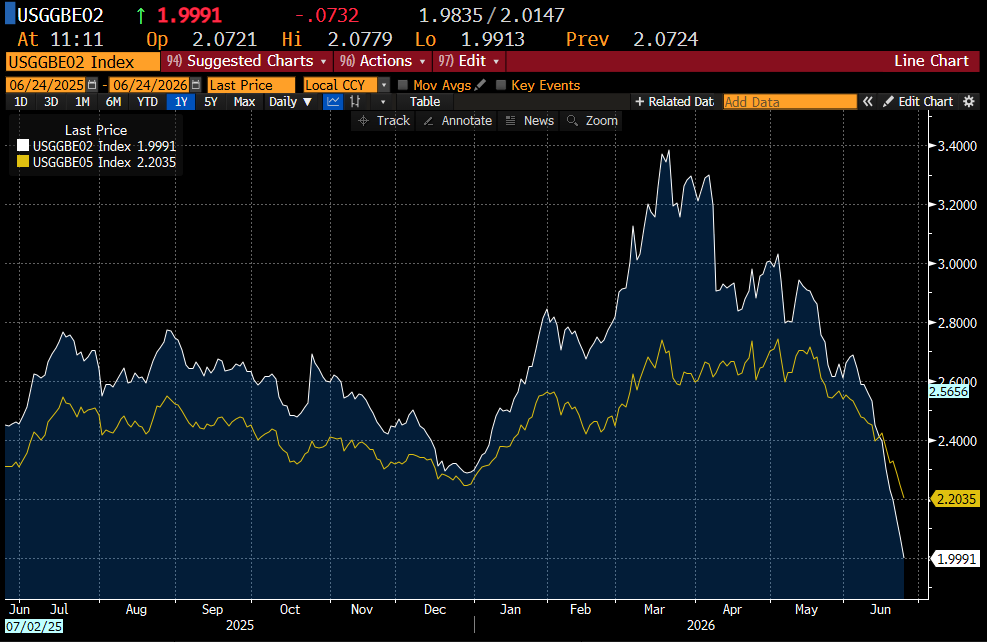Open the Suggested Charts menu
The width and height of the screenshot is (987, 642).
coord(247,61)
